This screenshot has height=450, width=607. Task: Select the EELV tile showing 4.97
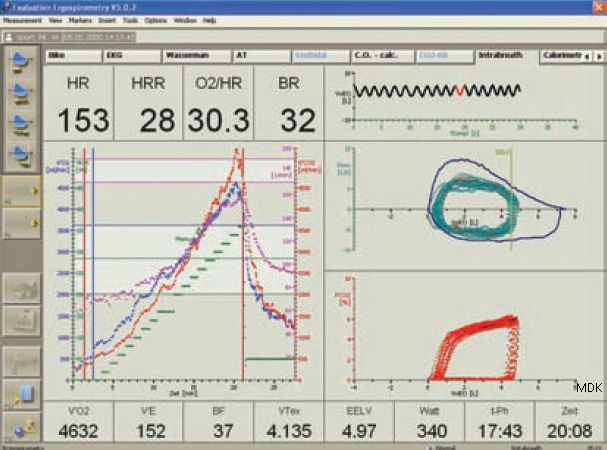click(x=359, y=422)
